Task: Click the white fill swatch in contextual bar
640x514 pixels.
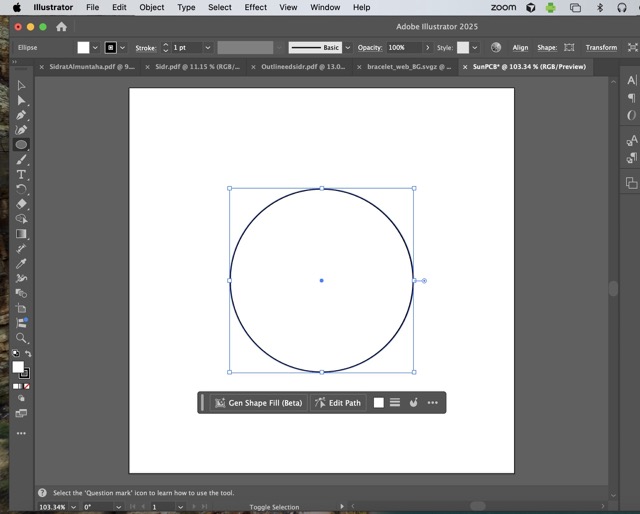Action: [379, 403]
